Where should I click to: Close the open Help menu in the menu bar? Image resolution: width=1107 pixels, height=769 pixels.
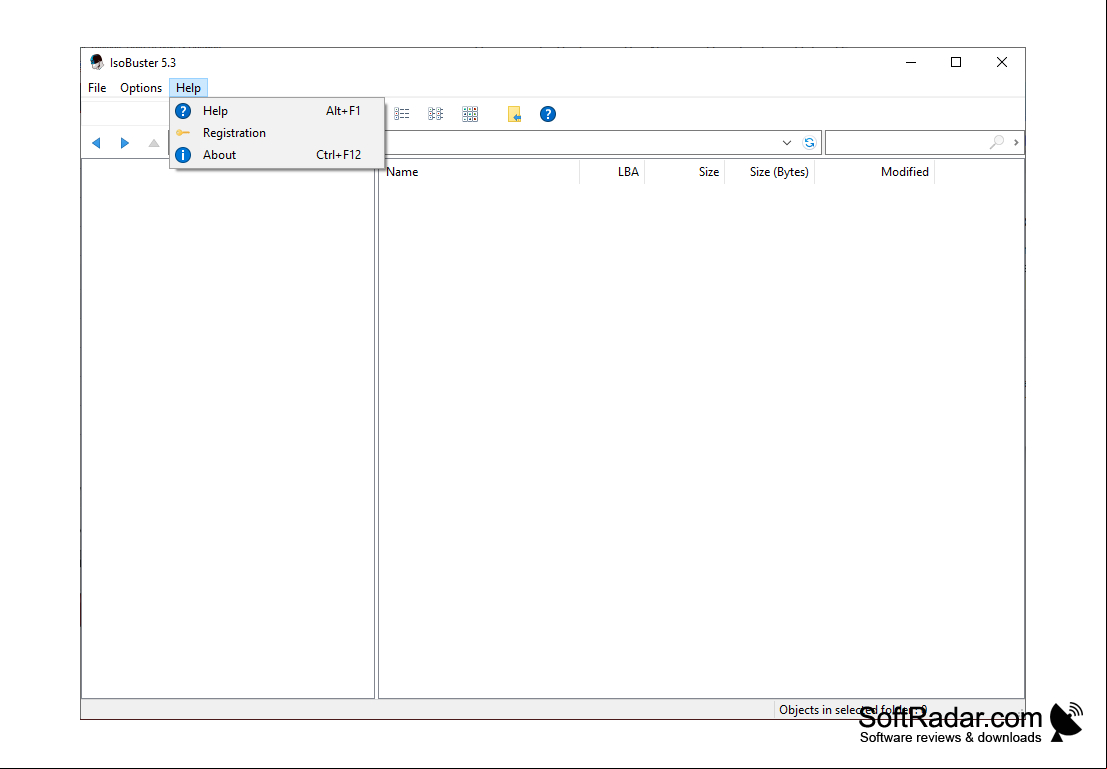(x=189, y=88)
